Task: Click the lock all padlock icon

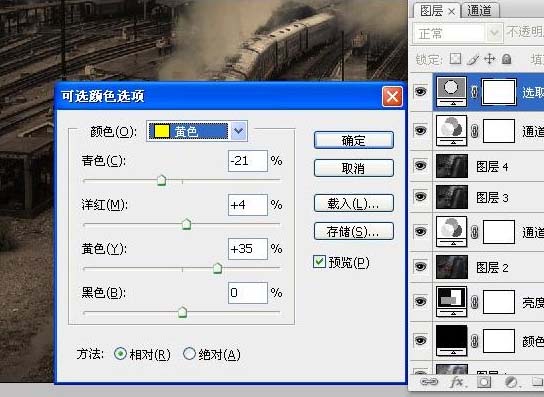Action: (507, 59)
